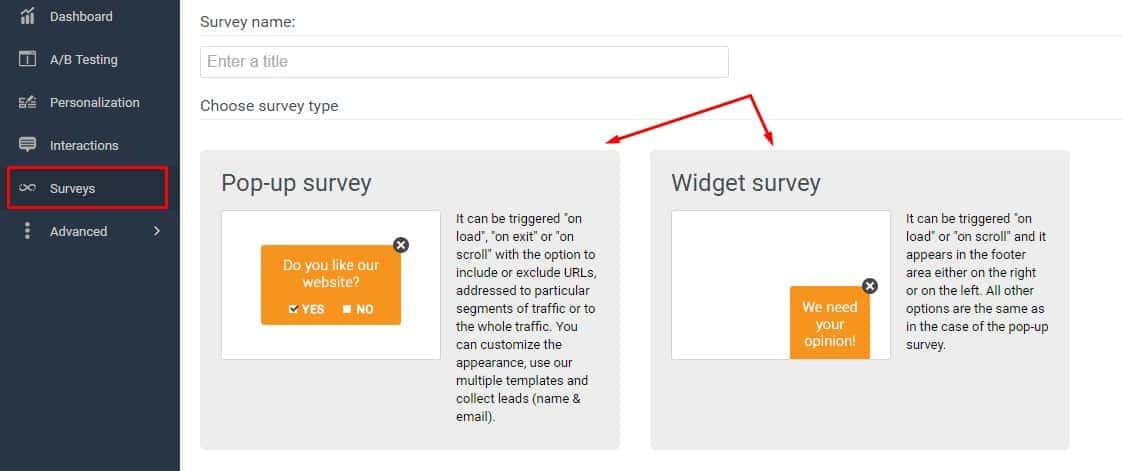This screenshot has width=1123, height=471.
Task: Click the Survey name title input field
Action: tap(464, 62)
